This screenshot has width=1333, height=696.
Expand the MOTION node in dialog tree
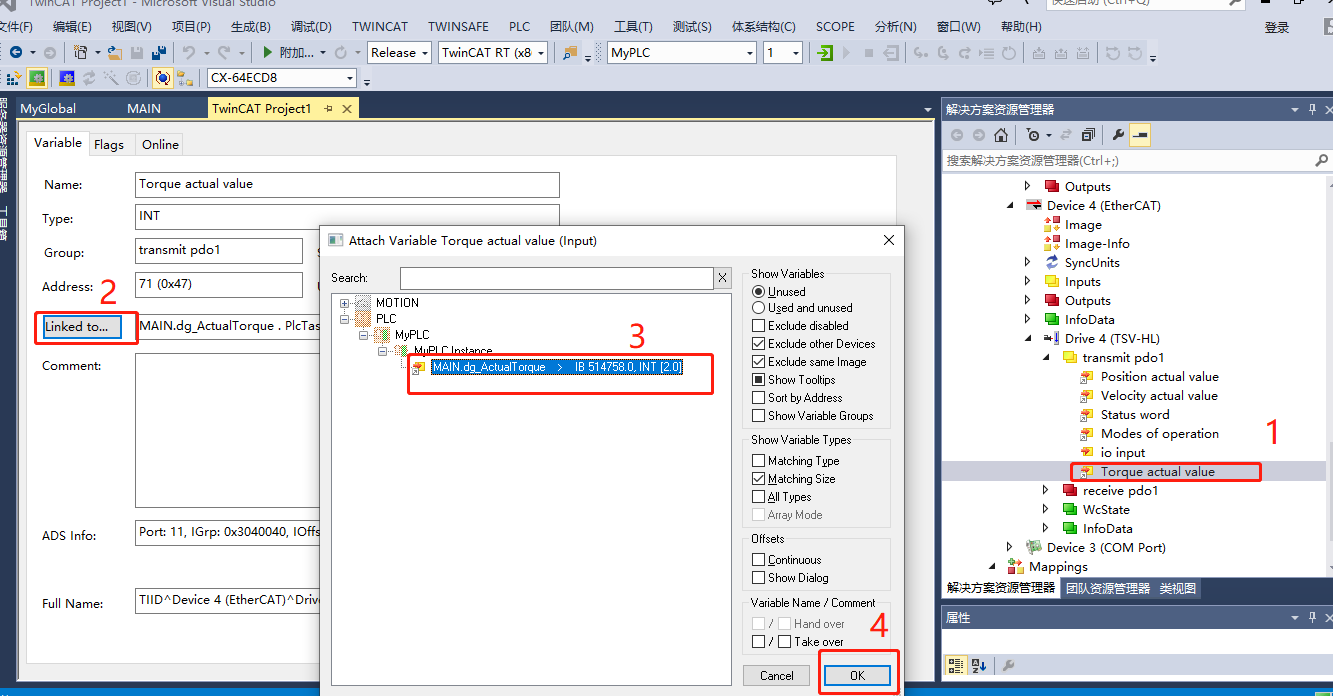(x=346, y=303)
